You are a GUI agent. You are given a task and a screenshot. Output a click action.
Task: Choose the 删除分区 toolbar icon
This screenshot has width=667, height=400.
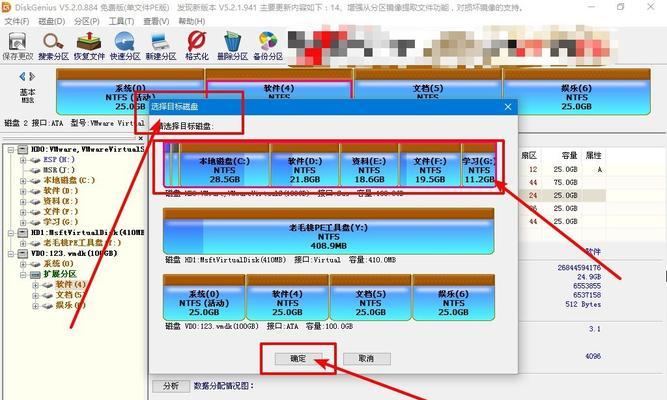pyautogui.click(x=232, y=46)
